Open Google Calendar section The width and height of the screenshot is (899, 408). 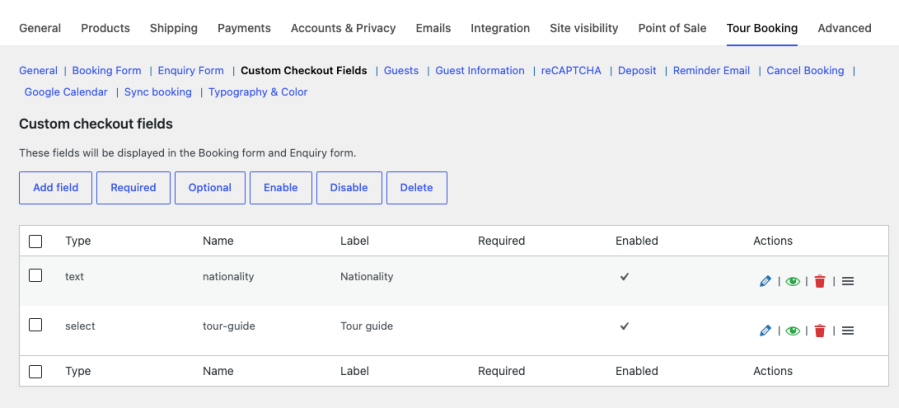coord(66,92)
